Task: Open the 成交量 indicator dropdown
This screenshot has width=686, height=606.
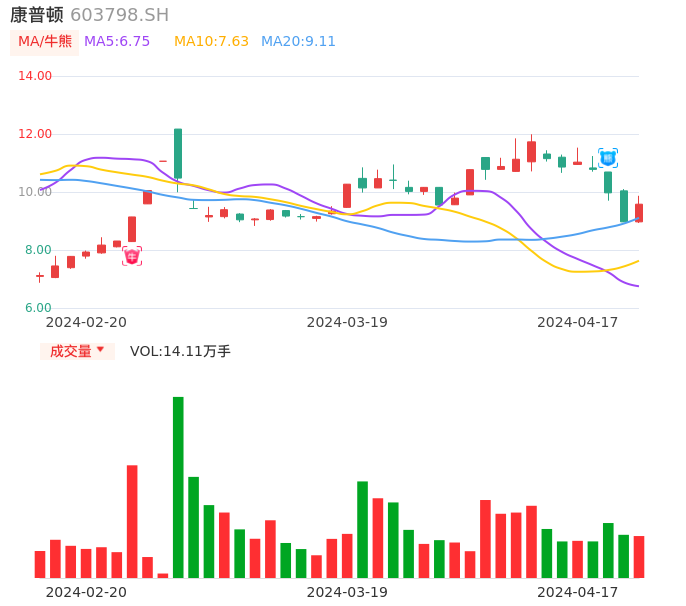Action: pyautogui.click(x=71, y=351)
